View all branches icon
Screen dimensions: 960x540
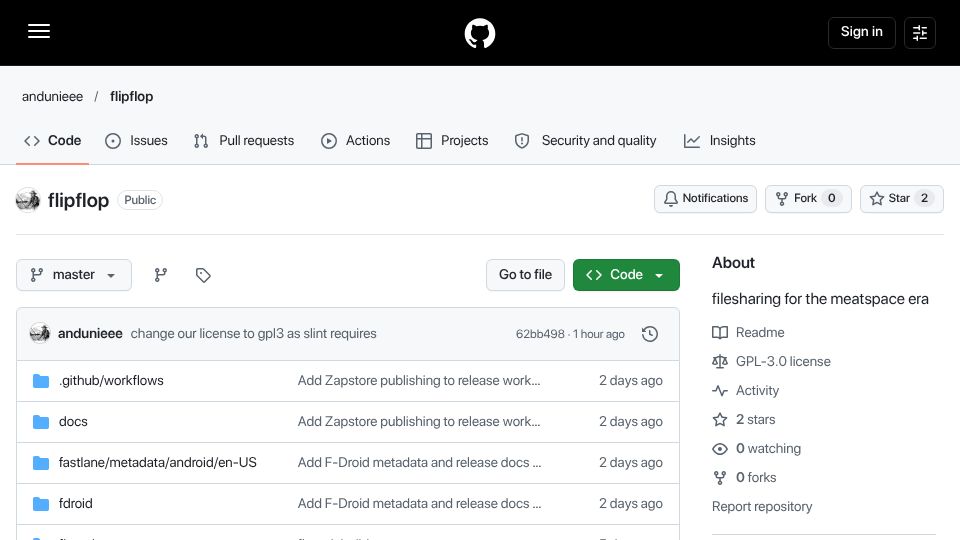[160, 275]
